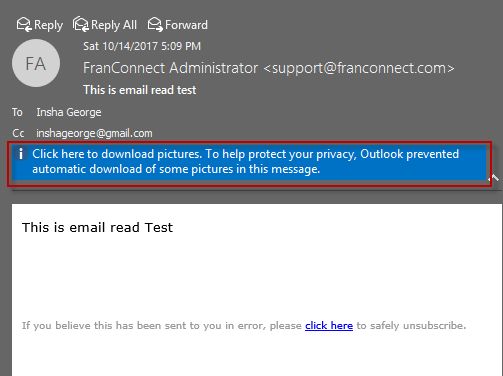Follow the 'click here' unsubscribe link
This screenshot has width=503, height=376.
(x=329, y=325)
